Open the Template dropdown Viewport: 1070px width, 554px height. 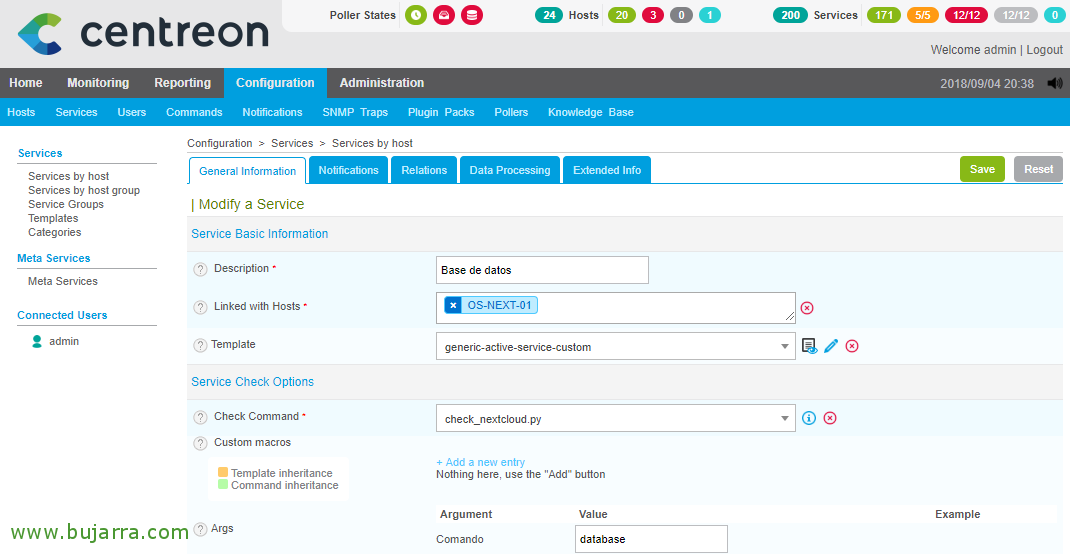point(616,347)
